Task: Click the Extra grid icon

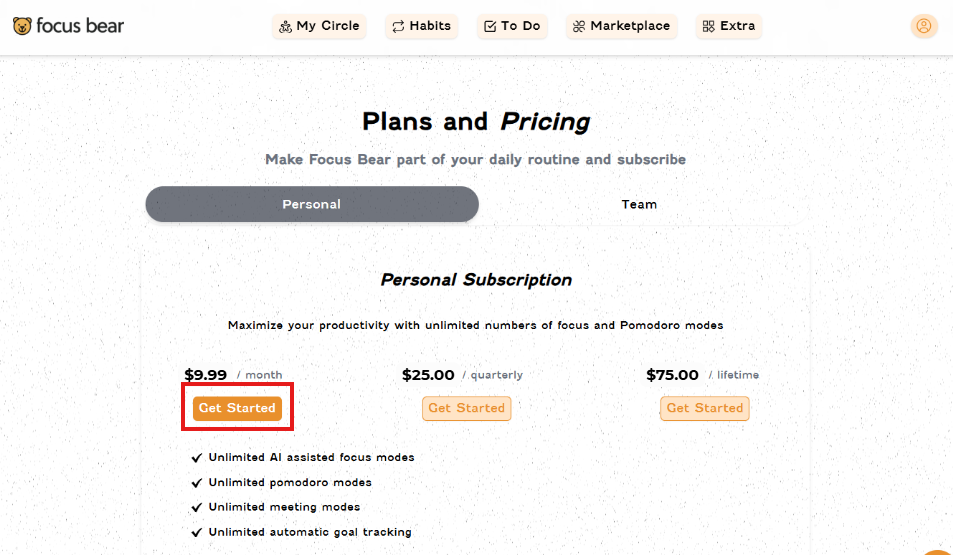Action: [709, 26]
